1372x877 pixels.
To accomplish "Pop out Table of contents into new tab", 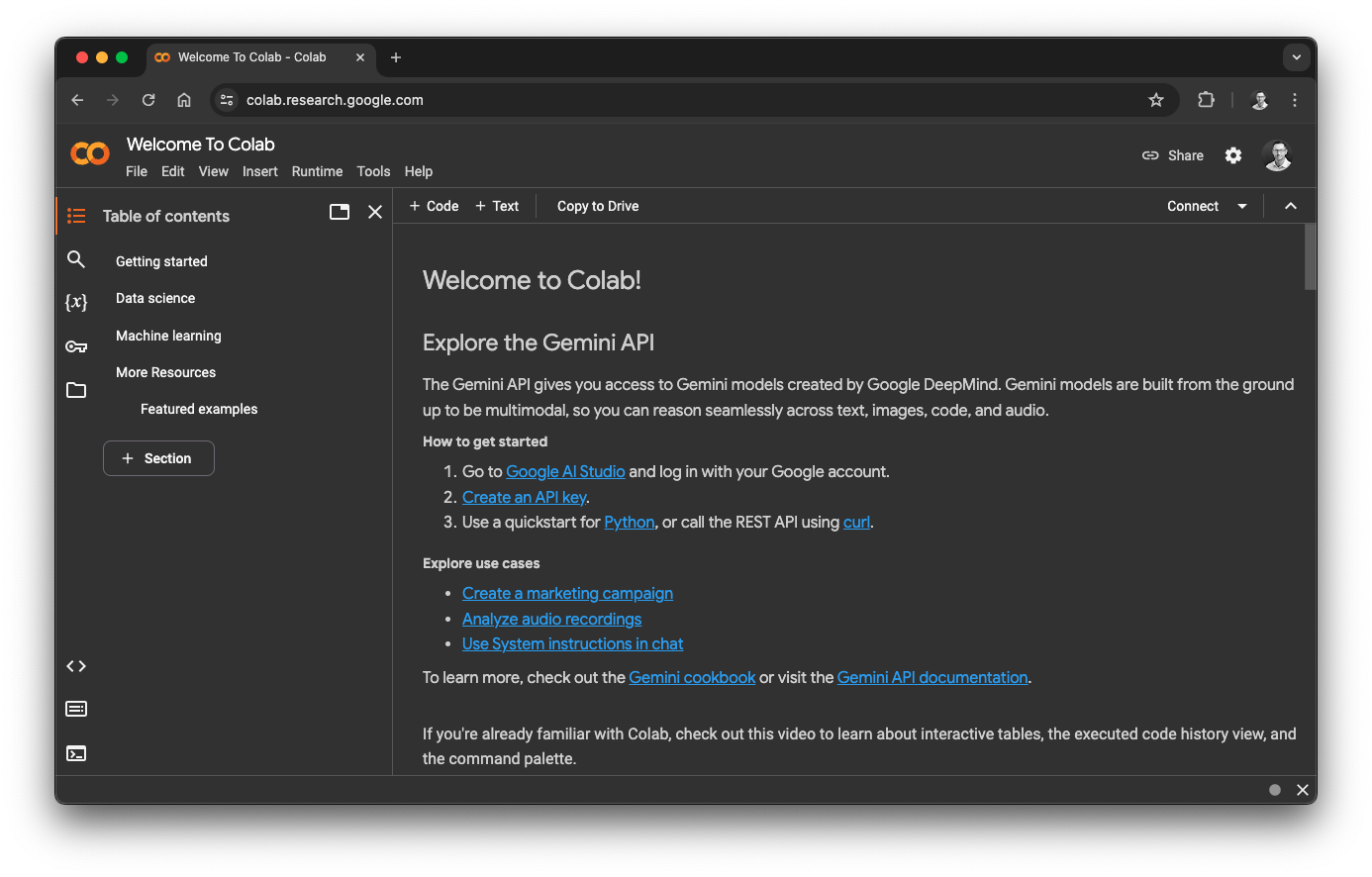I will (x=340, y=212).
